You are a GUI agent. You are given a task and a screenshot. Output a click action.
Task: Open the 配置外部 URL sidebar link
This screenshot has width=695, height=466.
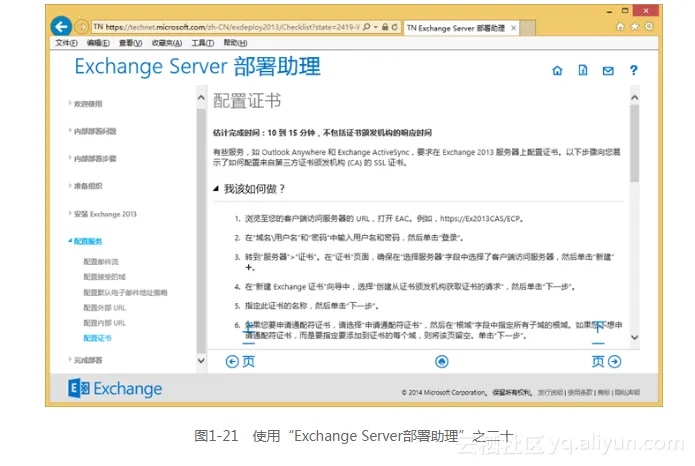point(104,307)
